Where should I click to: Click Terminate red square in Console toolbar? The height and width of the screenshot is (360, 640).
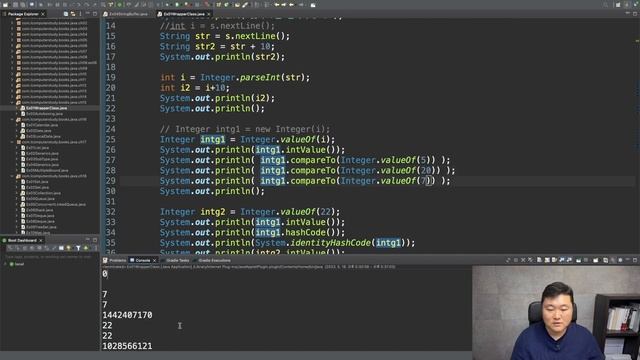[x=516, y=260]
